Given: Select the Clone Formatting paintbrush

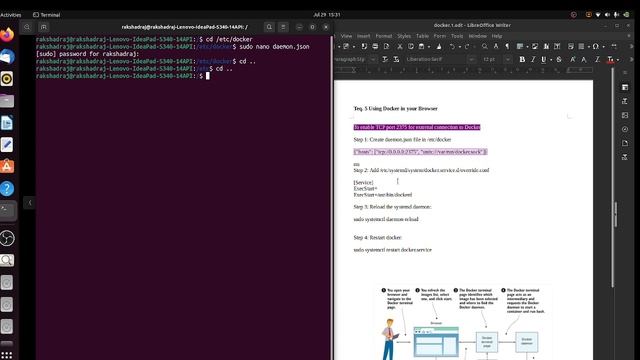Looking at the screenshot, I should click(x=439, y=47).
